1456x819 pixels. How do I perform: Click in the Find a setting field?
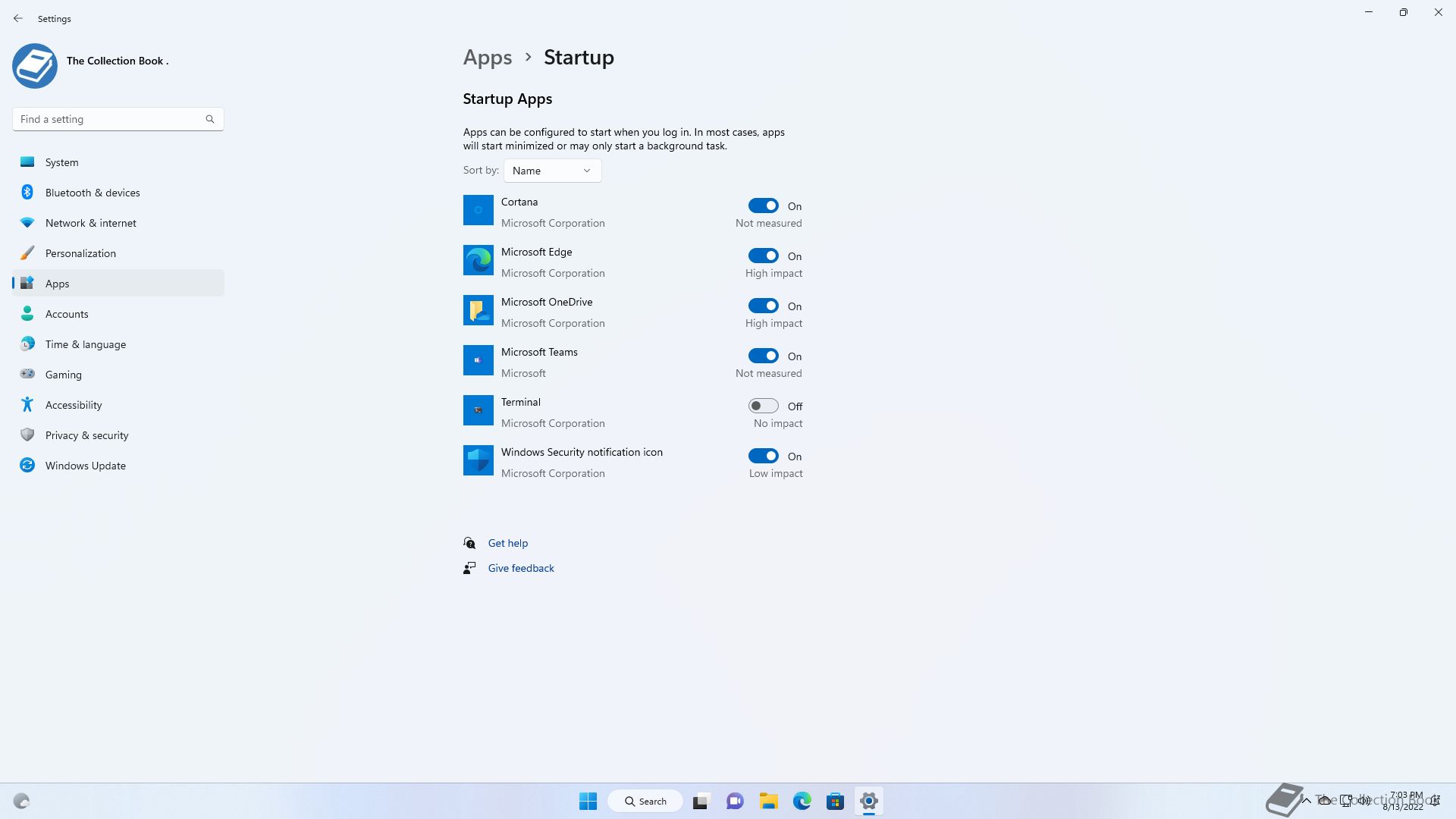(x=118, y=119)
